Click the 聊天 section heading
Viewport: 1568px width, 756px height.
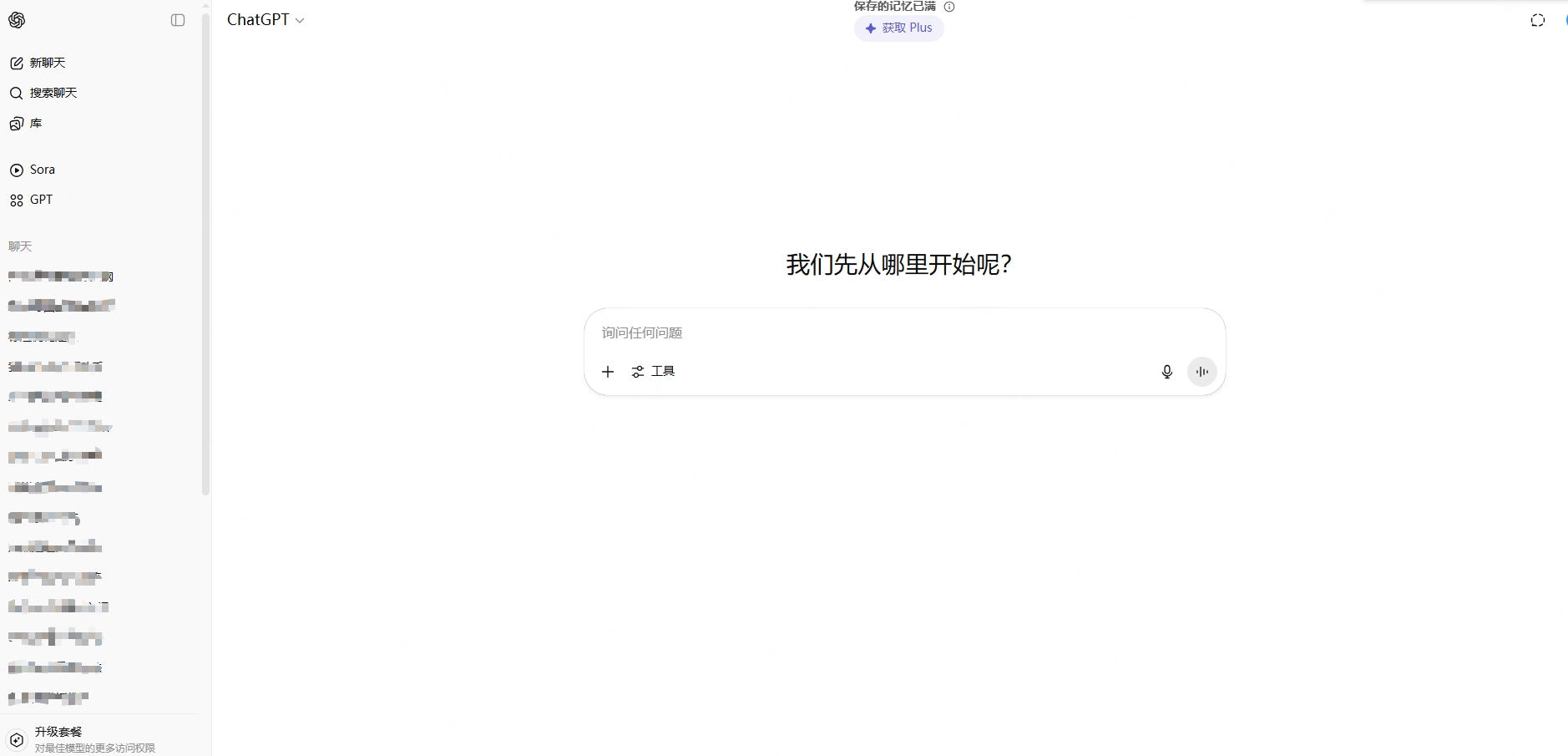click(x=20, y=246)
